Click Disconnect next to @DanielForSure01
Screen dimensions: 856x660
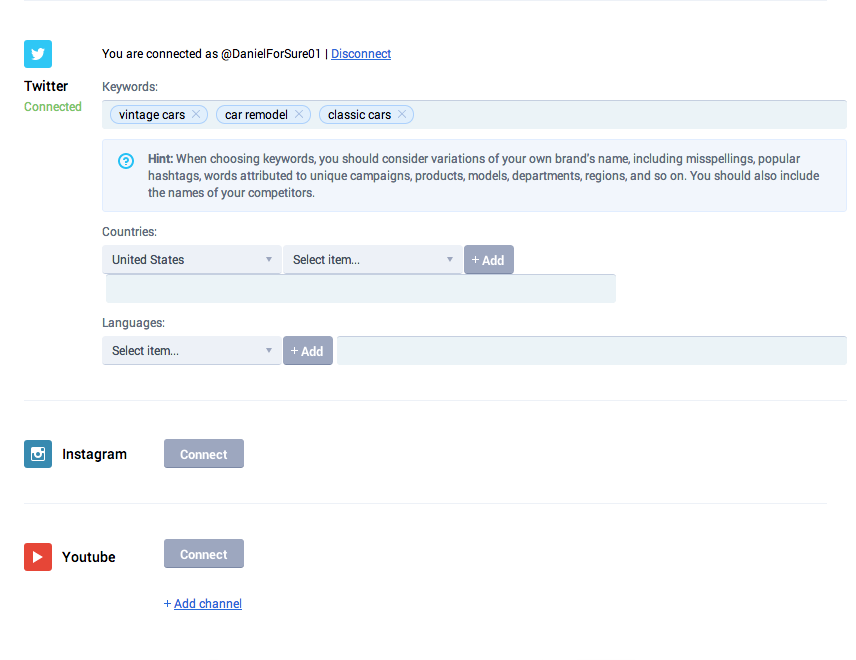click(x=360, y=54)
